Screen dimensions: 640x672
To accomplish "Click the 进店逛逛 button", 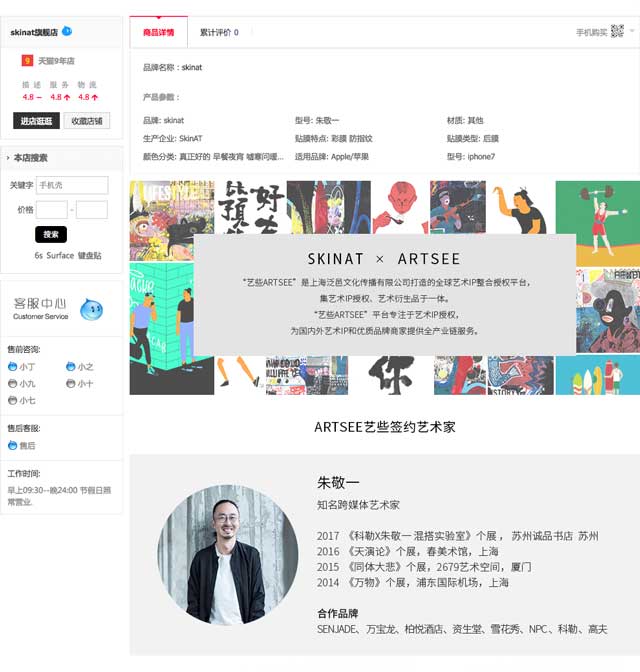I will pyautogui.click(x=36, y=121).
